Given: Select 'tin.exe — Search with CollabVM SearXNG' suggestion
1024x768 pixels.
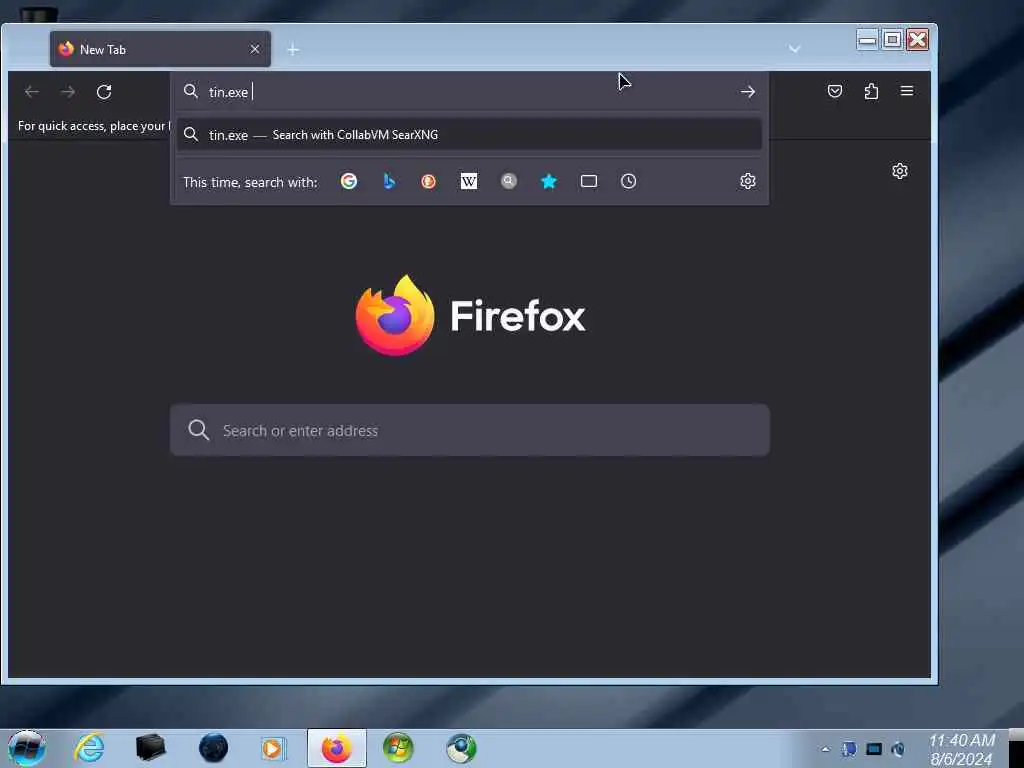Looking at the screenshot, I should 469,135.
